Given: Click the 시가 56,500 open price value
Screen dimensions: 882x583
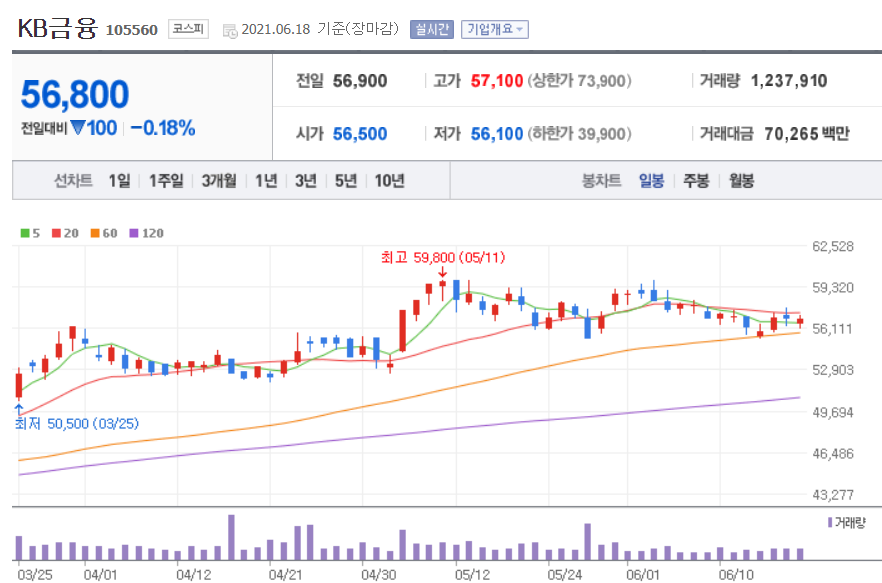Looking at the screenshot, I should (359, 134).
